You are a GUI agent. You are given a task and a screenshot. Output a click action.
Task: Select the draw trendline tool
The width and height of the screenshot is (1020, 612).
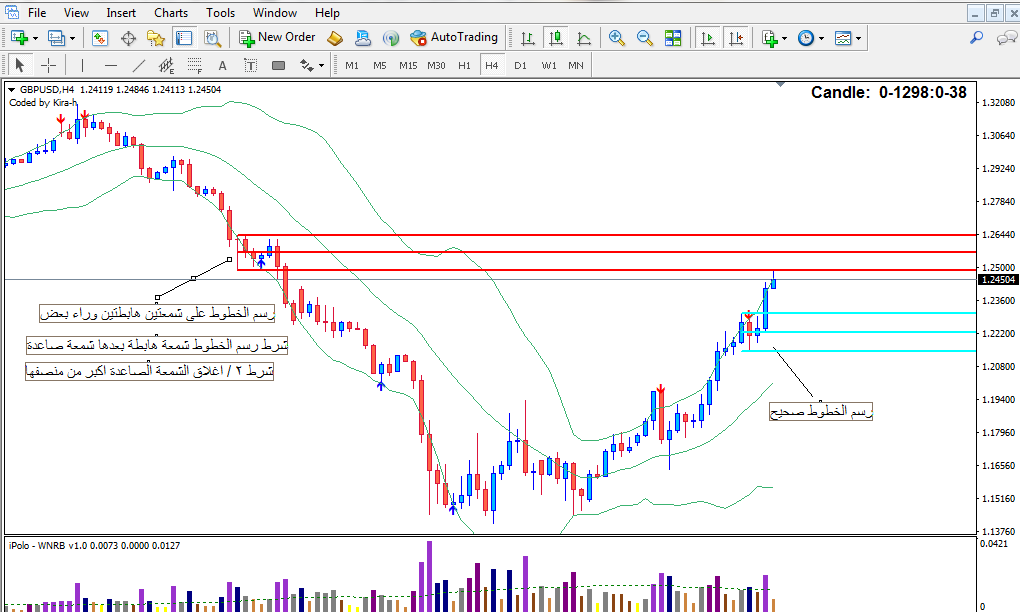(x=140, y=65)
